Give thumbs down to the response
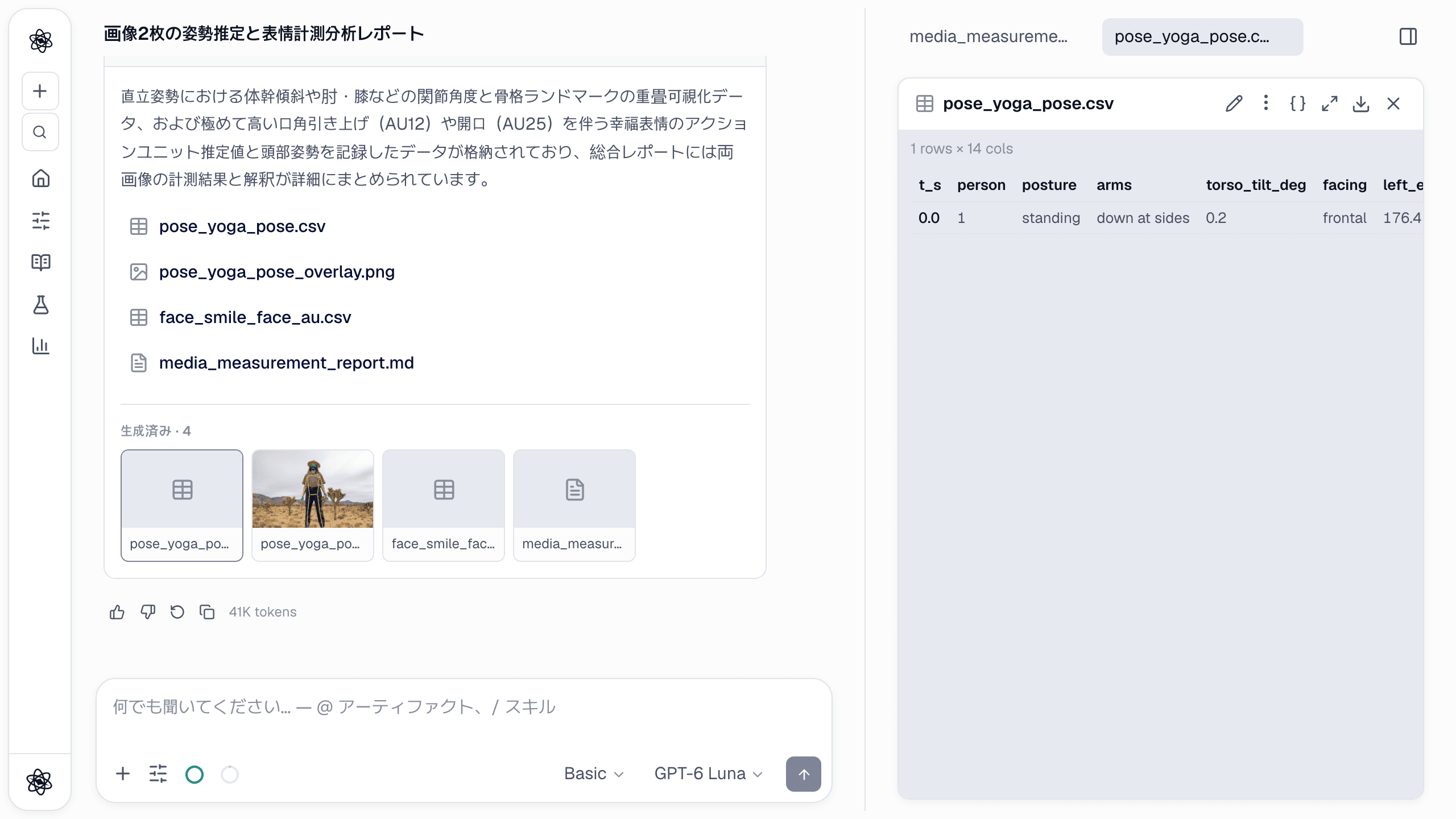 147,612
